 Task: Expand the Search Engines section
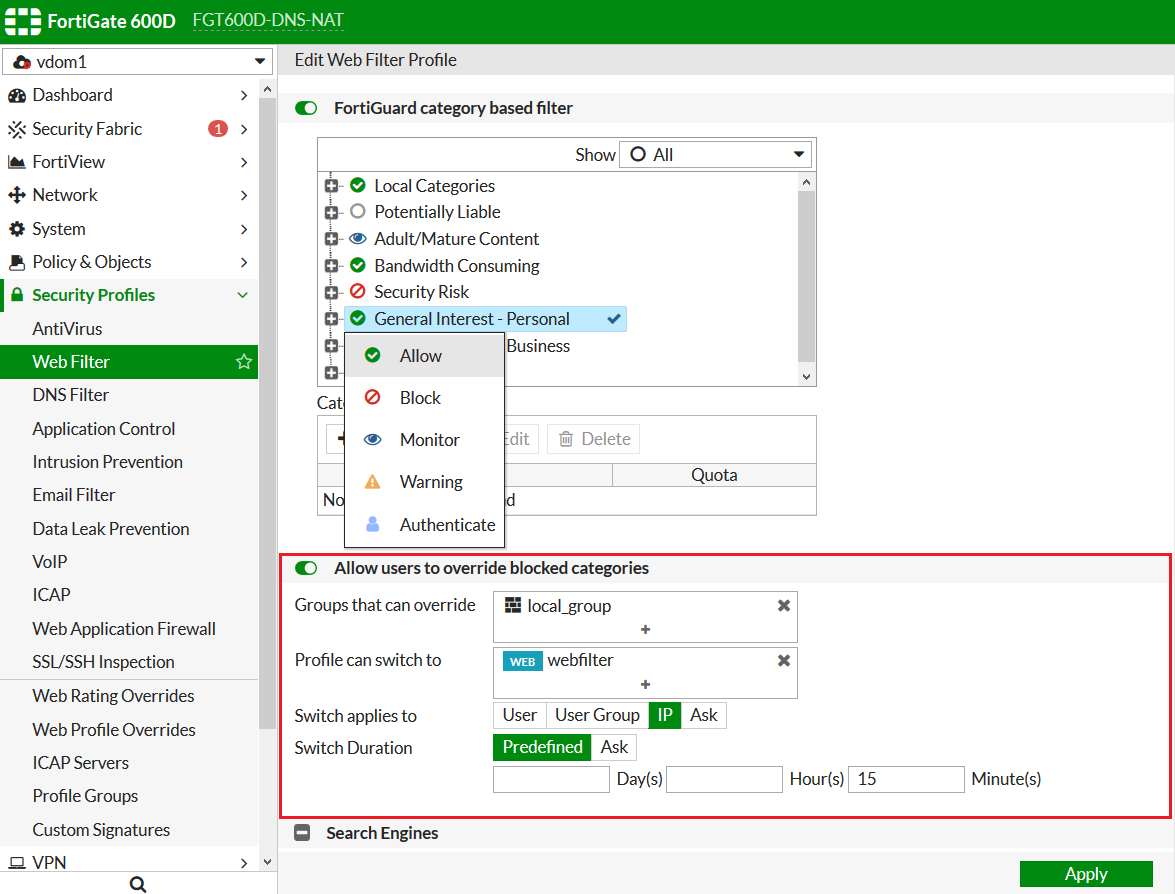click(x=303, y=833)
